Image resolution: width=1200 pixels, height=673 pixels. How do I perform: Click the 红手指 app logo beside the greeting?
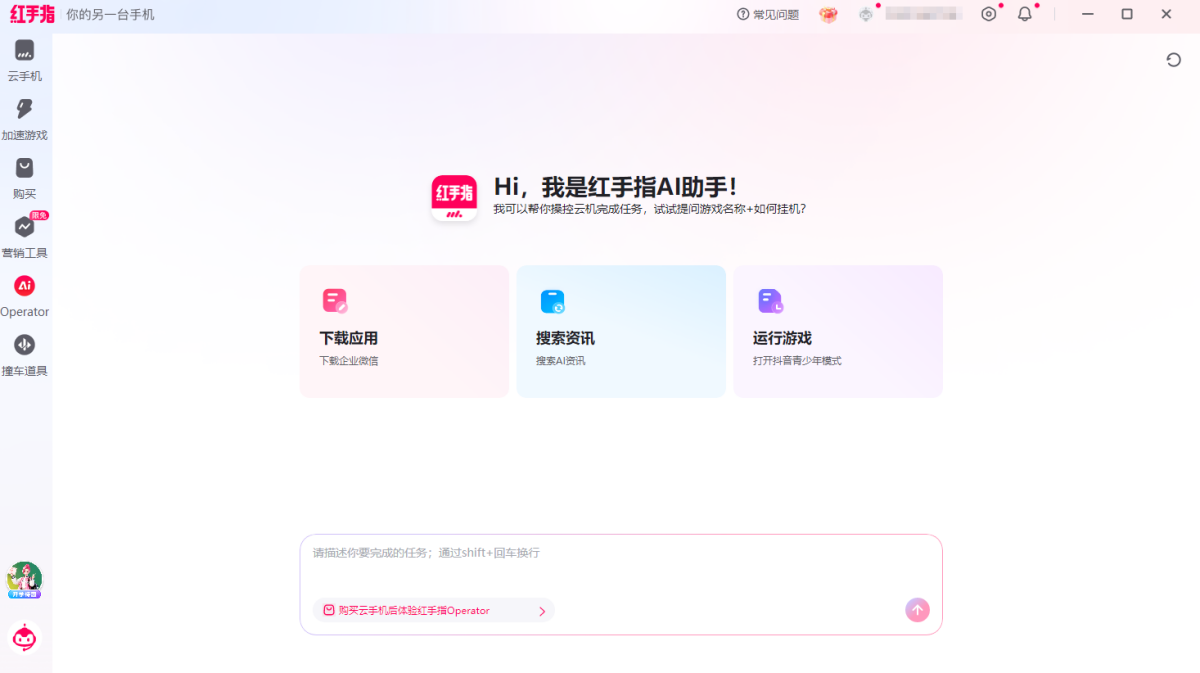[454, 197]
